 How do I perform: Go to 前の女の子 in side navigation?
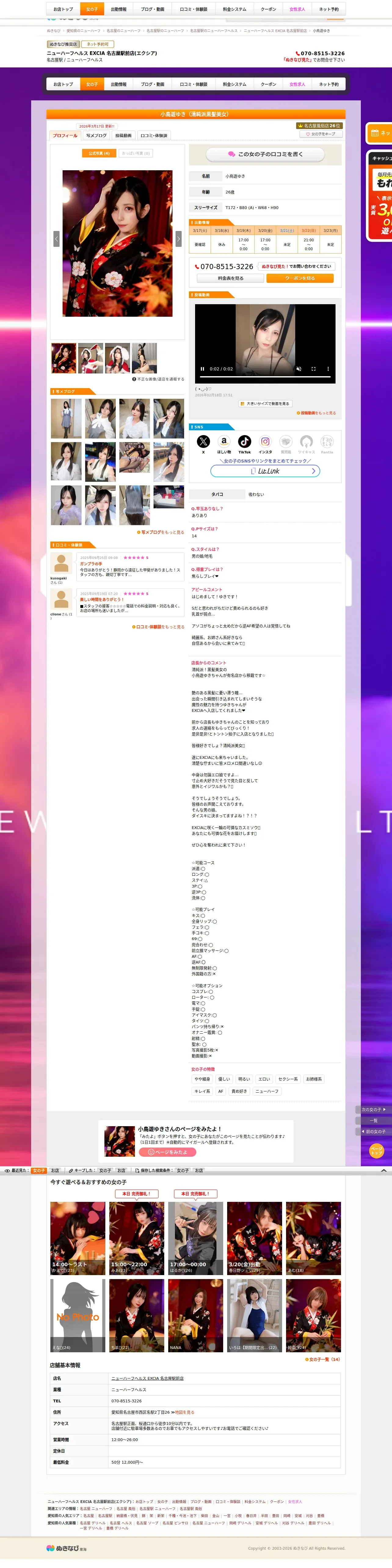click(x=373, y=1132)
